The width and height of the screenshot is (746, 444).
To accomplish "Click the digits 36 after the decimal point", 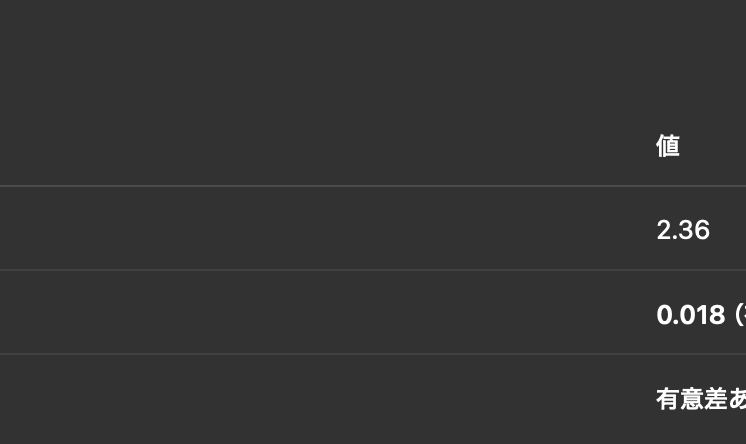I will point(696,230).
